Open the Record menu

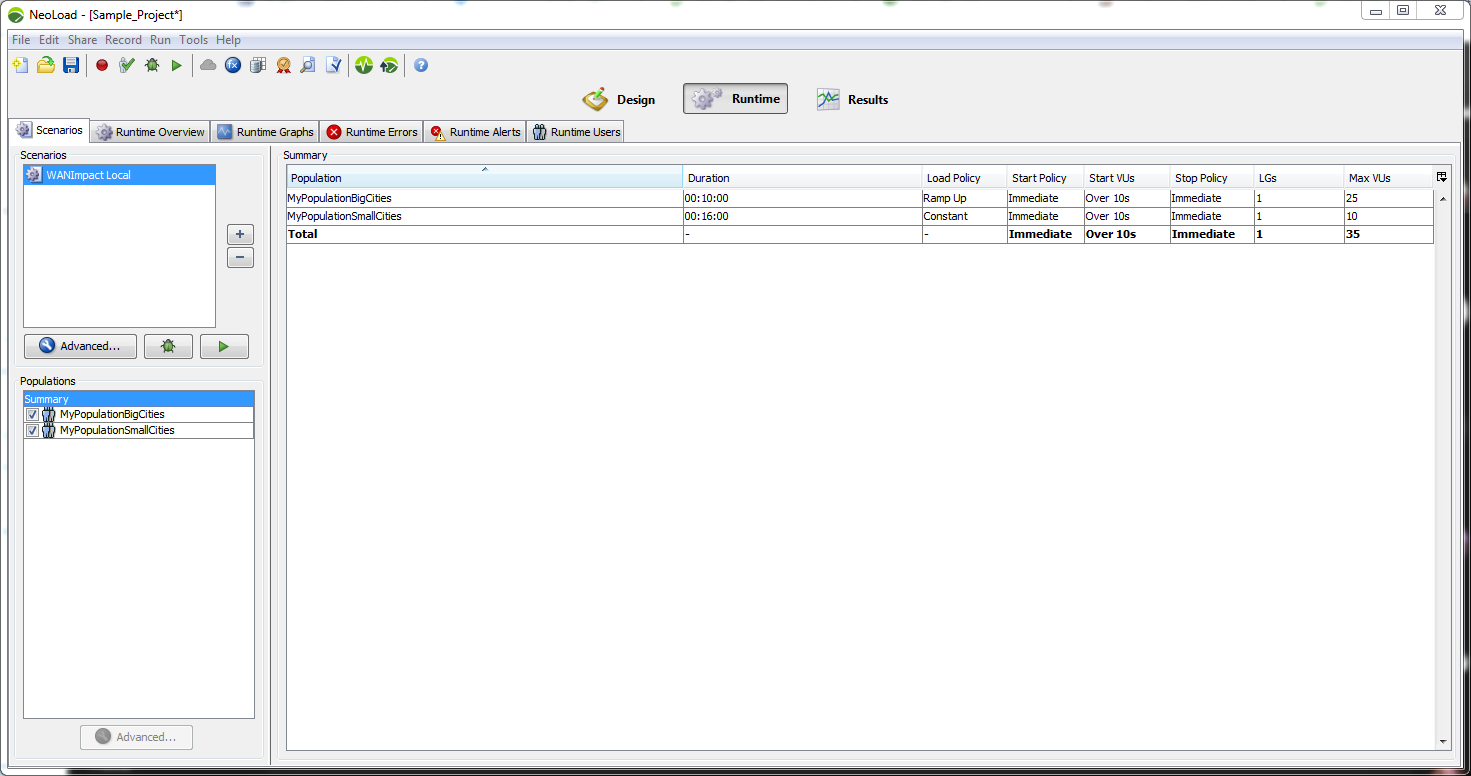pos(123,40)
